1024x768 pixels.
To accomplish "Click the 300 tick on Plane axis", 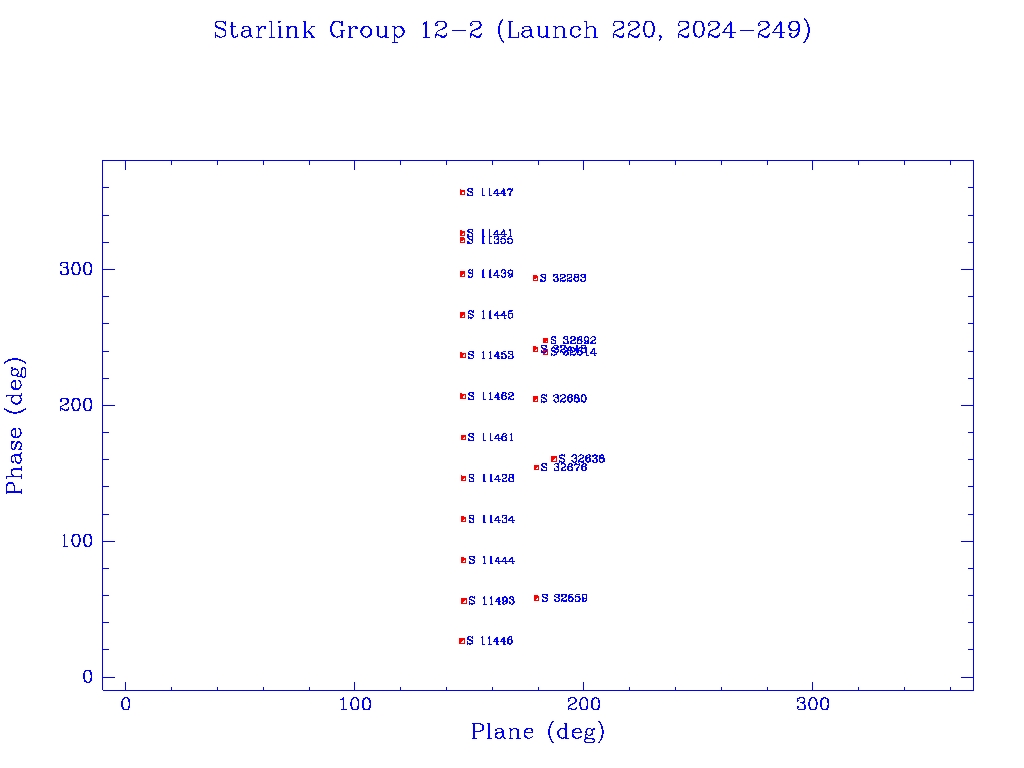I will pyautogui.click(x=812, y=704).
